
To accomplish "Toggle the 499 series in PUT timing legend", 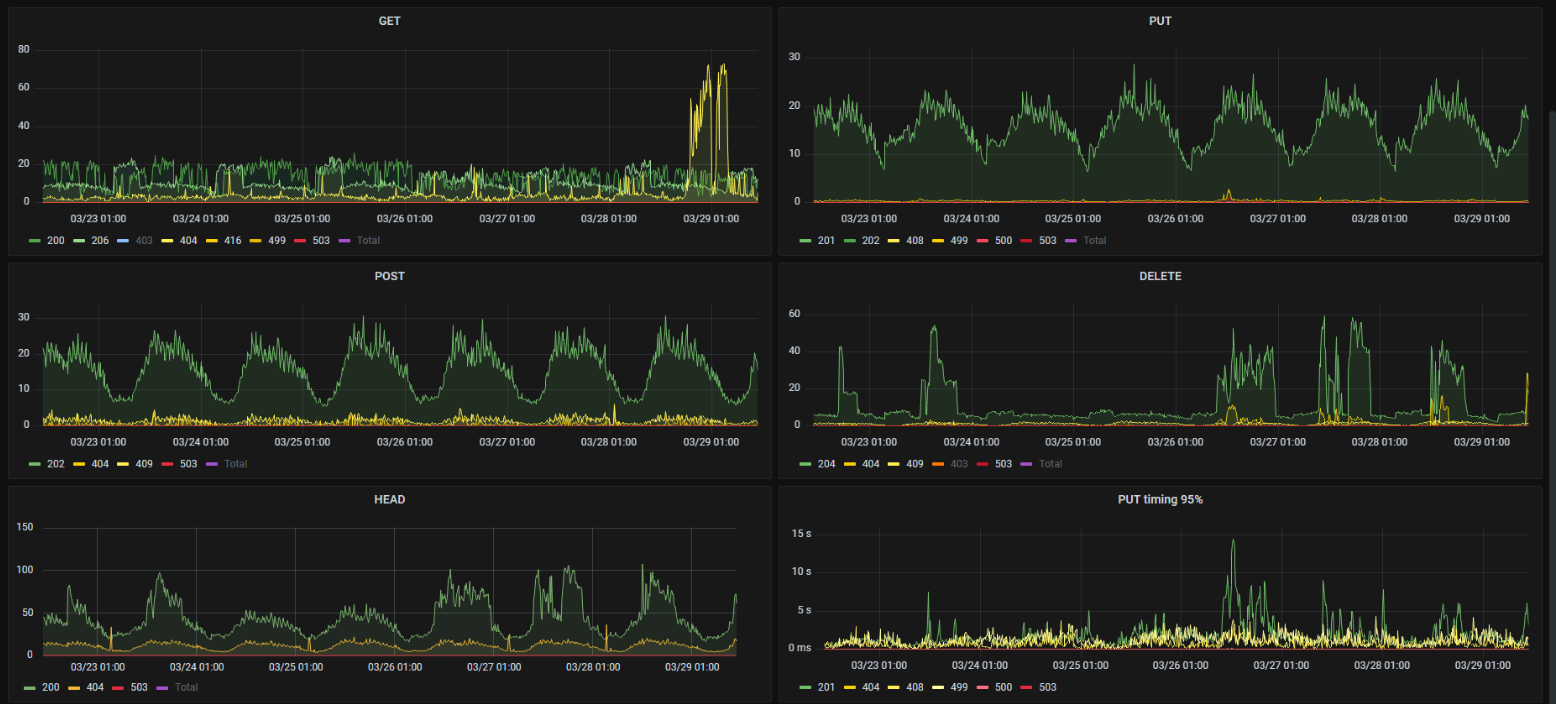I will pos(961,687).
